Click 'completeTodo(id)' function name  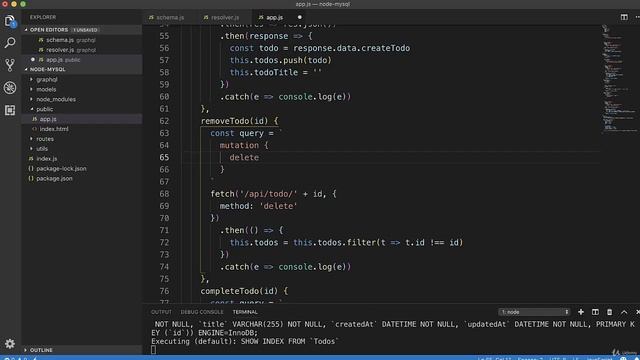point(239,291)
